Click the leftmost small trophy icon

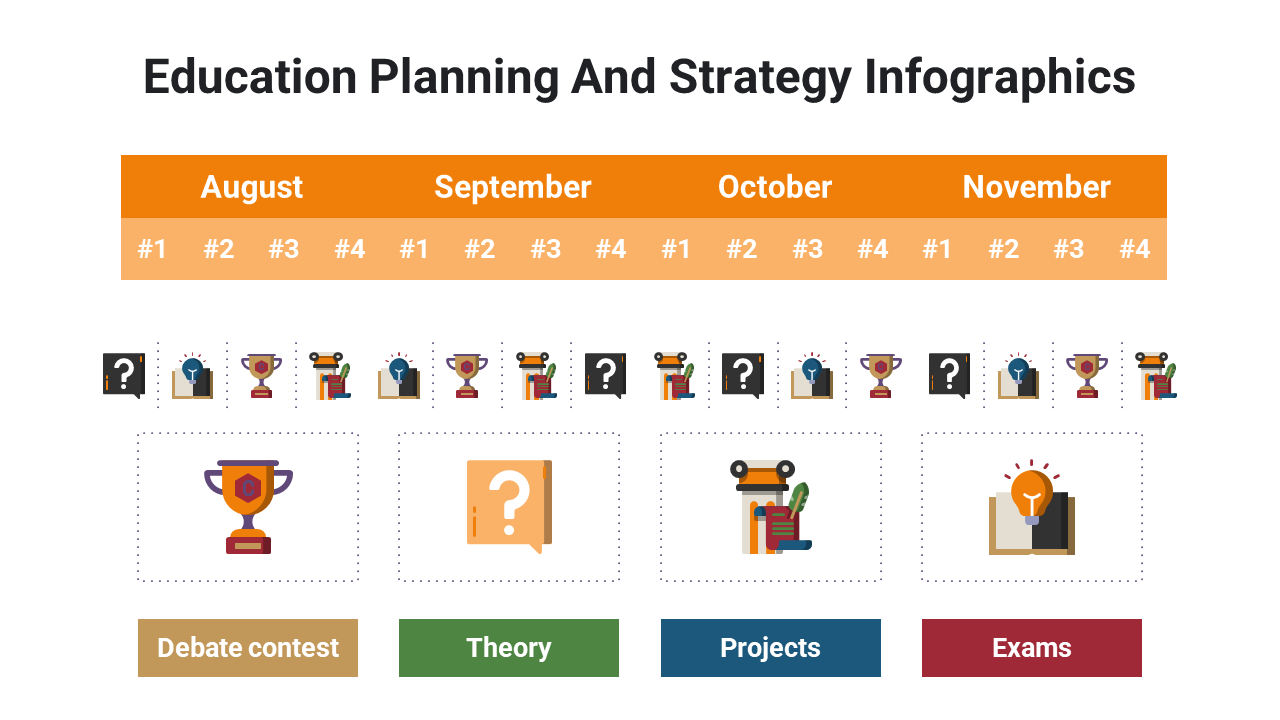(261, 376)
